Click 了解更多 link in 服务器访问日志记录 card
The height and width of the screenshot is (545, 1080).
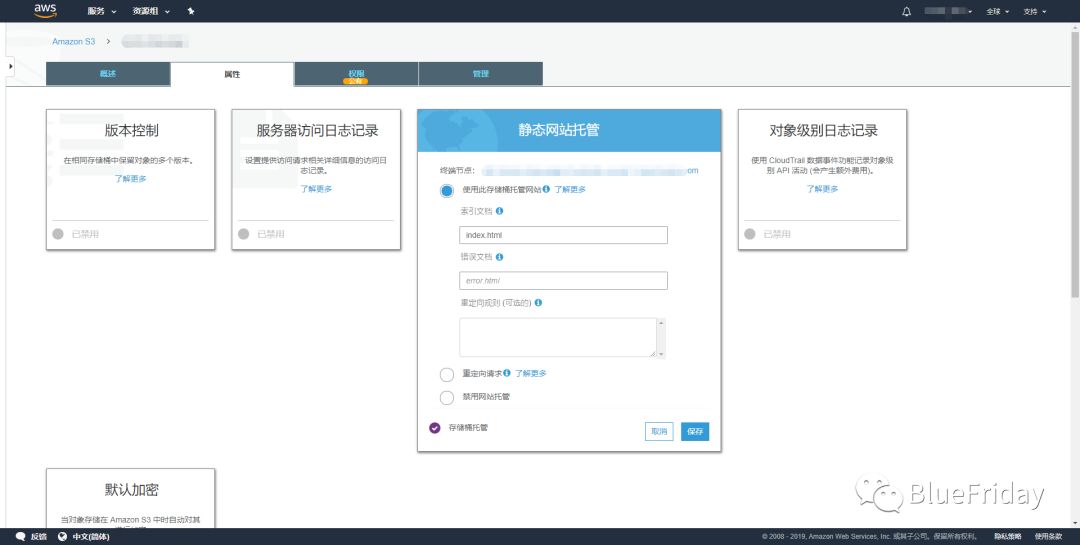[x=316, y=188]
